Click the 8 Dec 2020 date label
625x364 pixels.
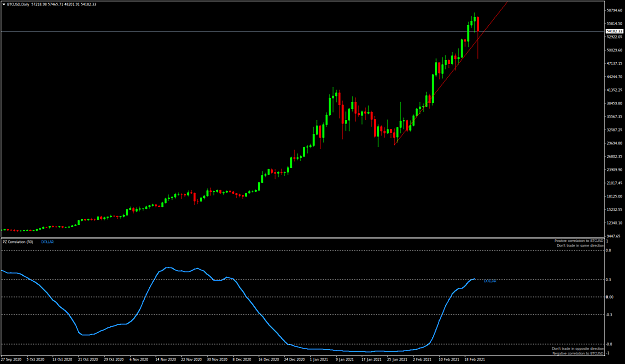[242, 360]
